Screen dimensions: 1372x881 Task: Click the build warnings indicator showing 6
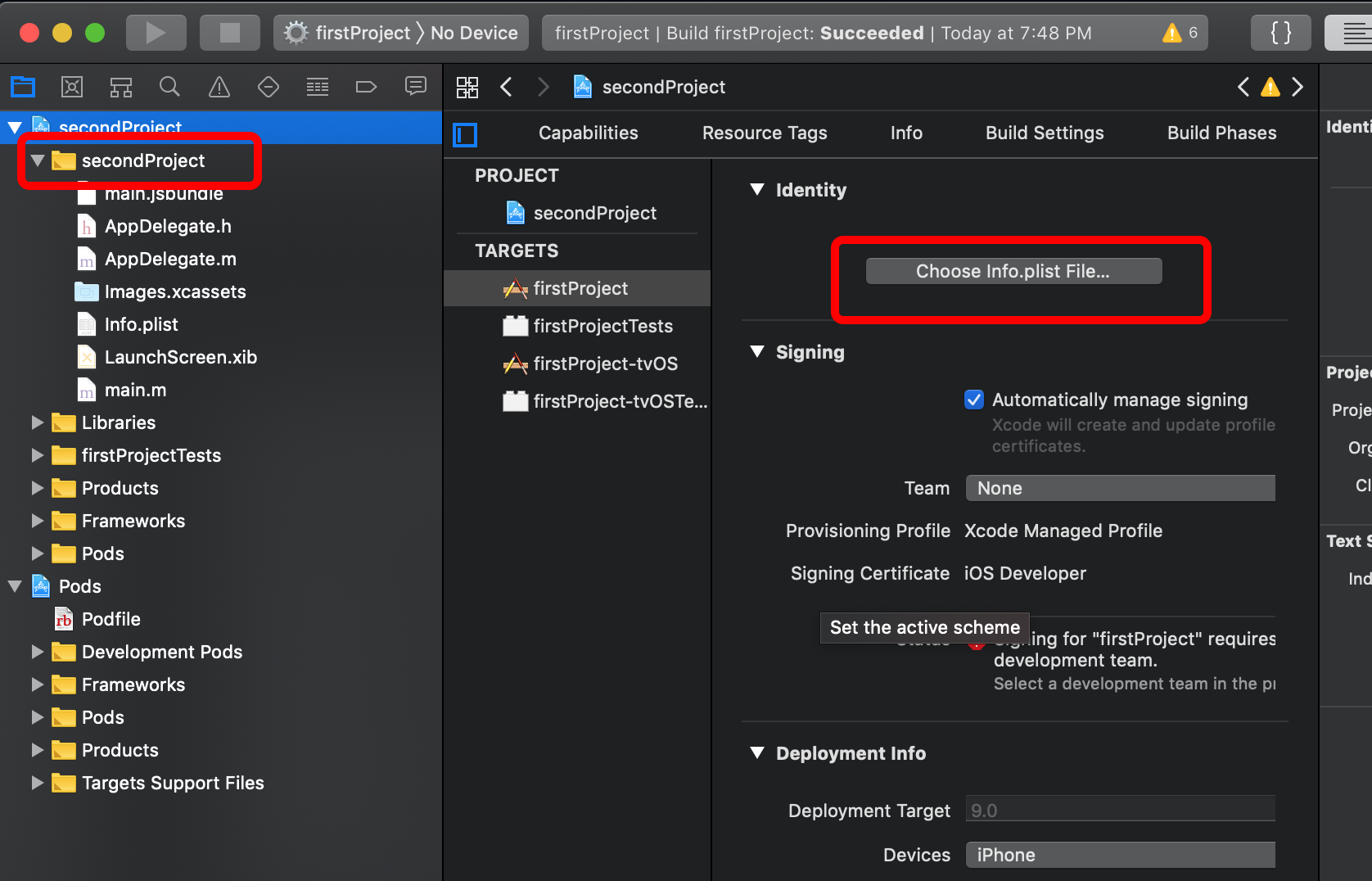click(x=1180, y=33)
